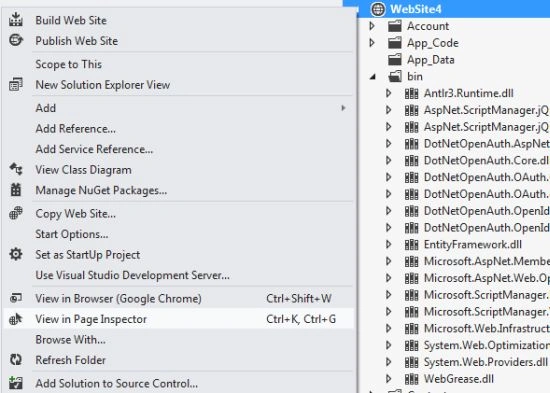The height and width of the screenshot is (393, 550).
Task: Click the Manage NuGet Packages icon
Action: point(16,190)
